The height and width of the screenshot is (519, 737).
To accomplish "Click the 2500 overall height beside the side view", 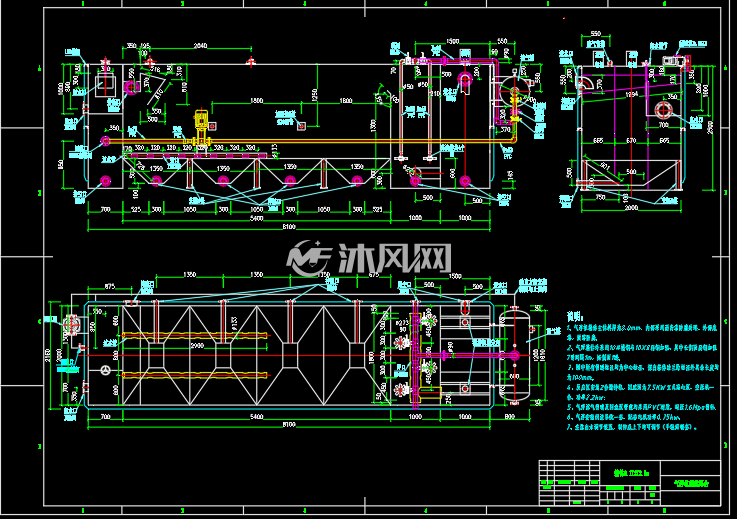I will 711,127.
